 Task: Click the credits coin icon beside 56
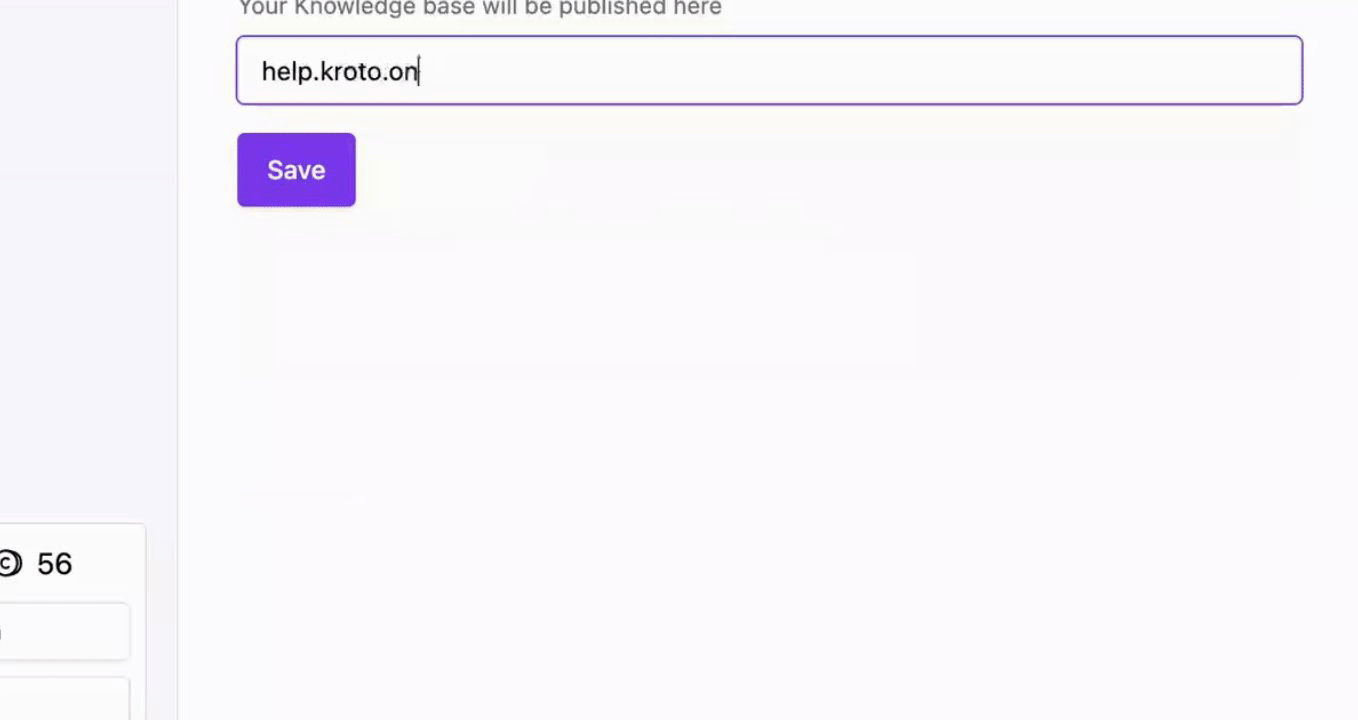[x=9, y=564]
